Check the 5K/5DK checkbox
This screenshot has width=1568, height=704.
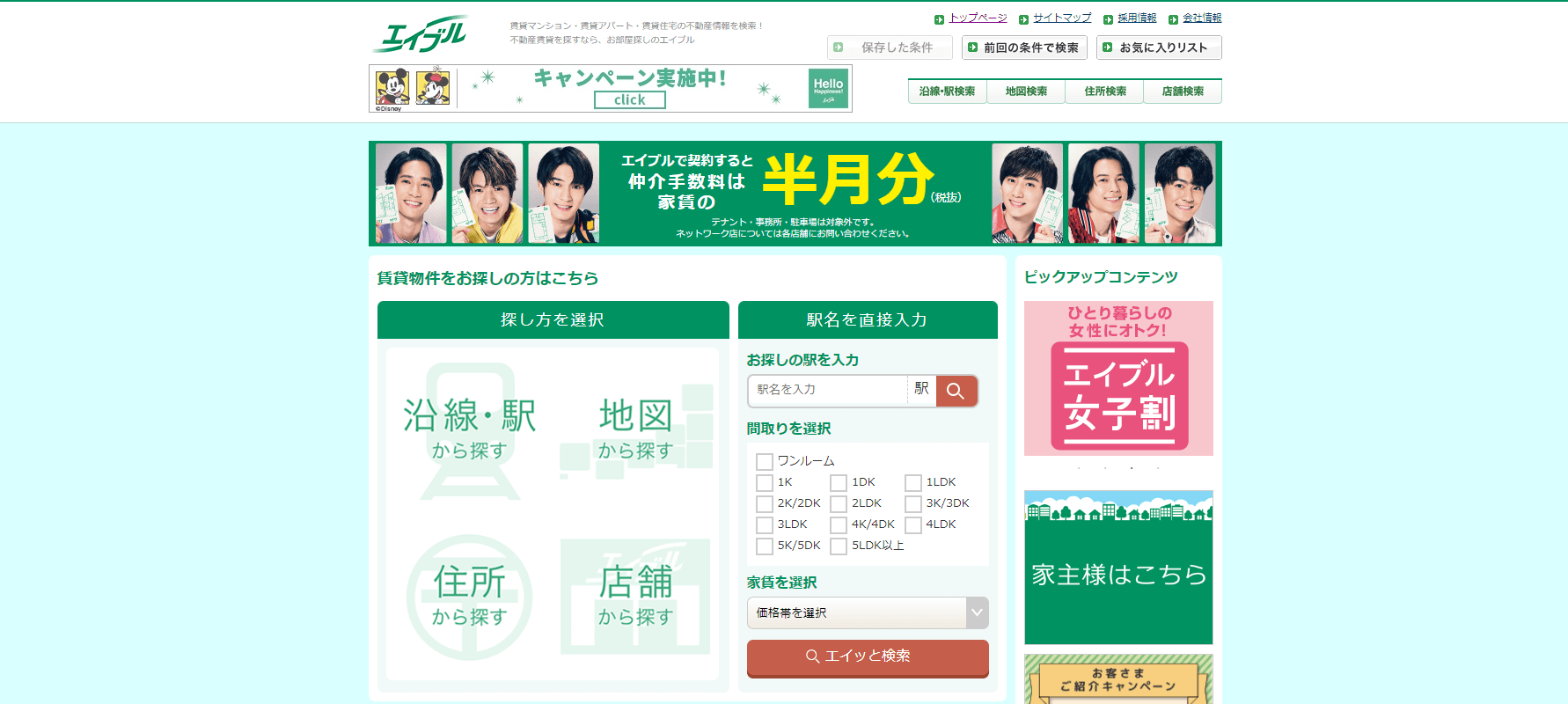pyautogui.click(x=765, y=546)
